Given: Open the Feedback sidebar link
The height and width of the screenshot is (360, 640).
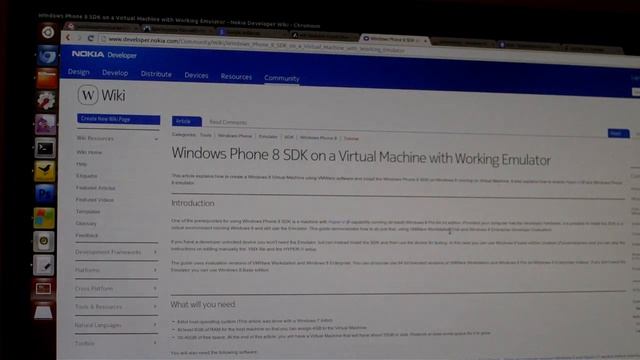Looking at the screenshot, I should coord(87,236).
